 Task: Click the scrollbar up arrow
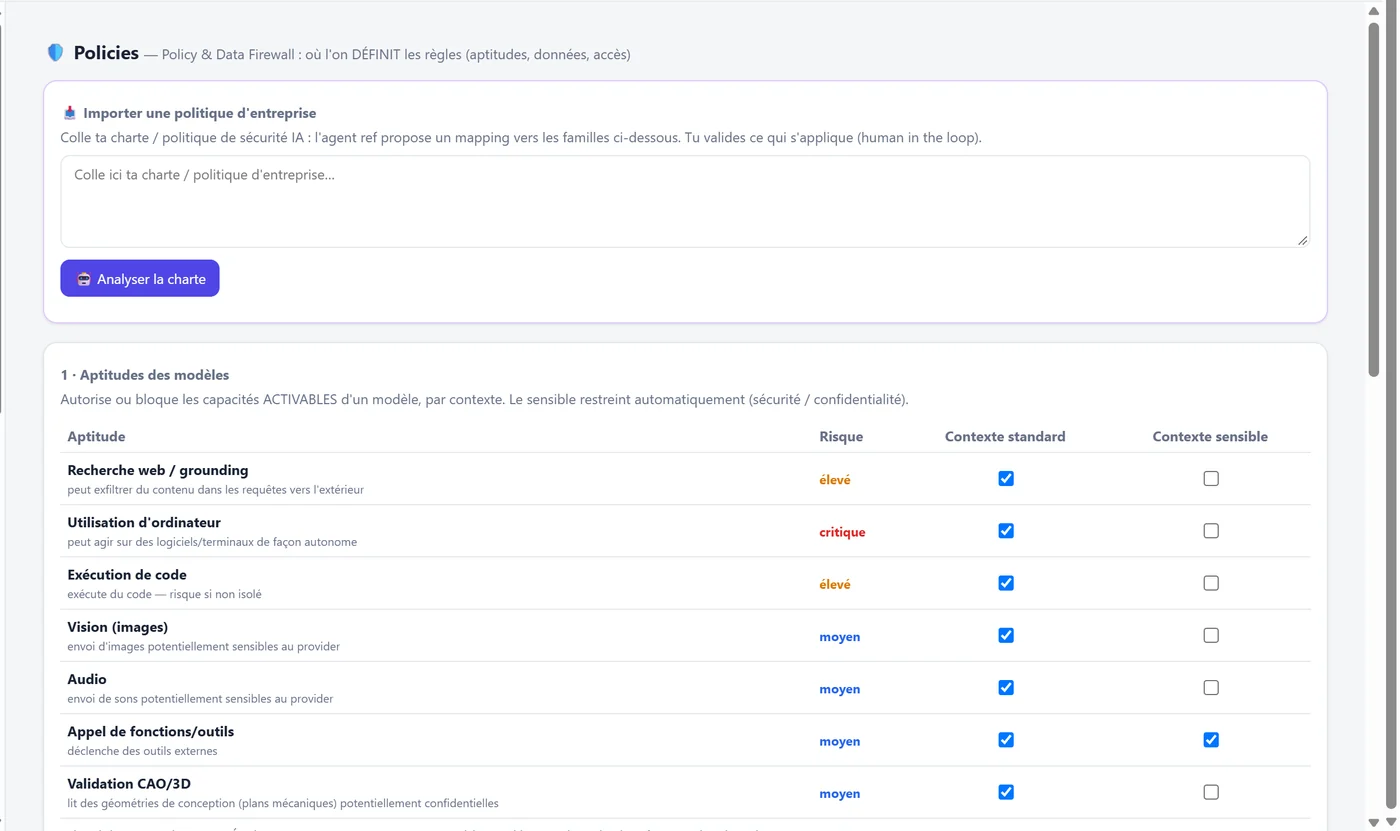[x=1374, y=10]
